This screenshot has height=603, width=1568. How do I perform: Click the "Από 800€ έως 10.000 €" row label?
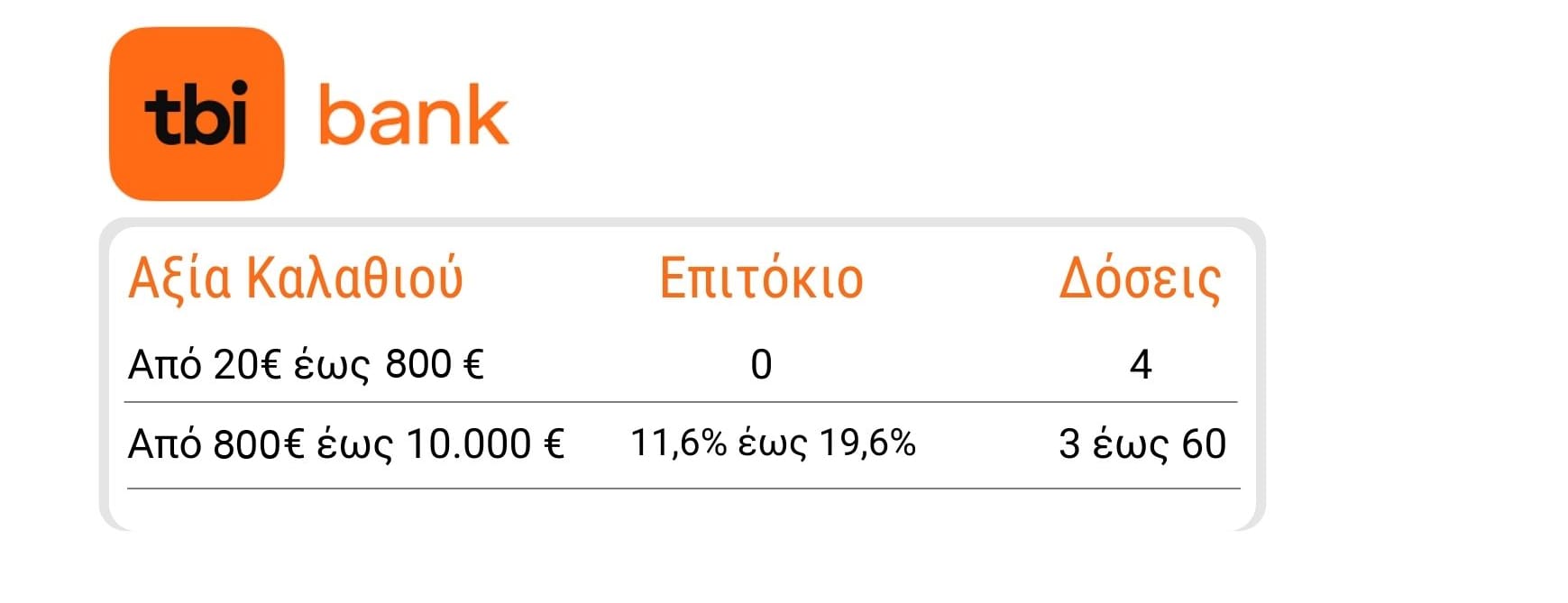[x=346, y=444]
